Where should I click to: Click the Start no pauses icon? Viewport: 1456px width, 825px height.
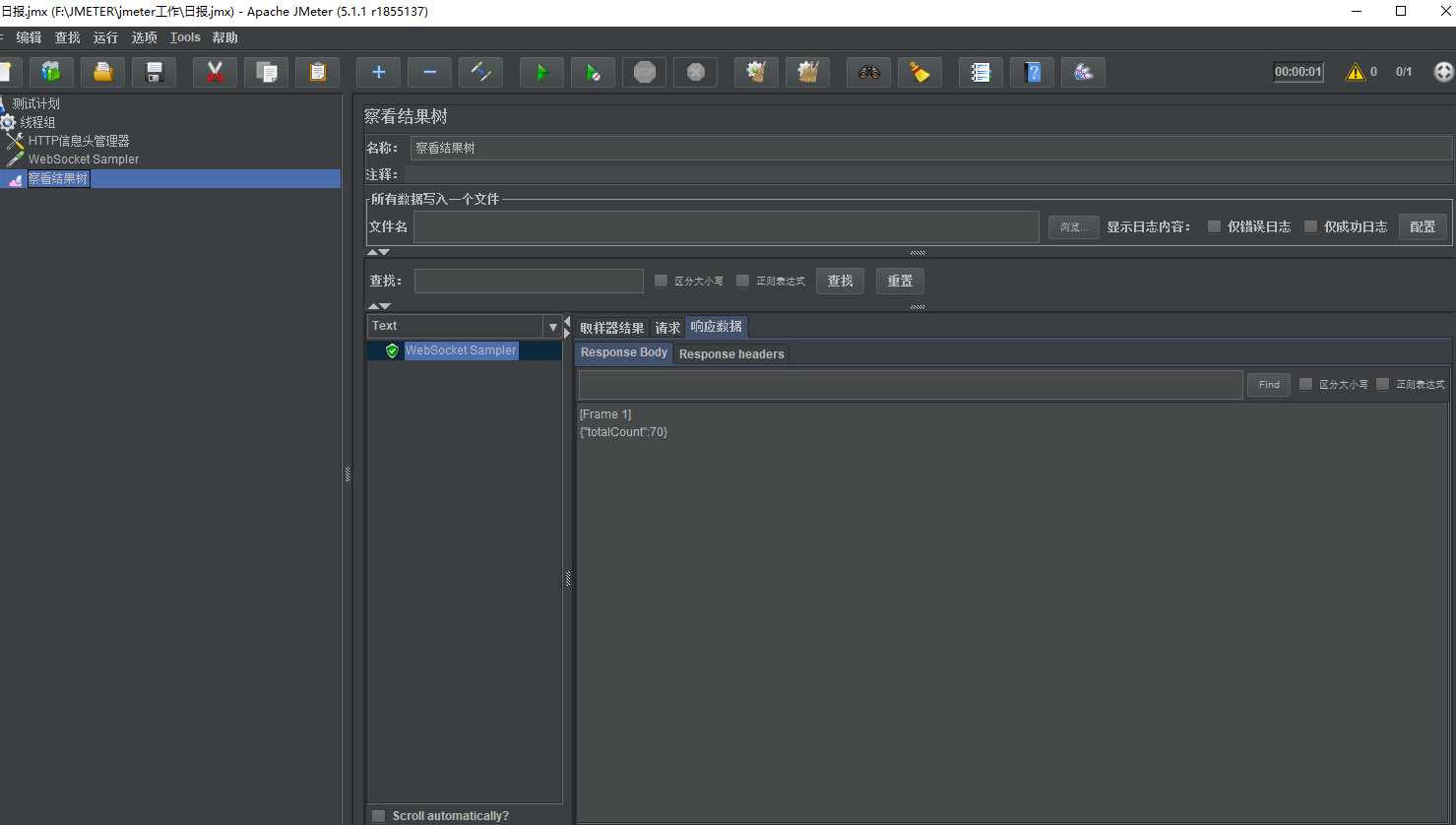click(593, 72)
